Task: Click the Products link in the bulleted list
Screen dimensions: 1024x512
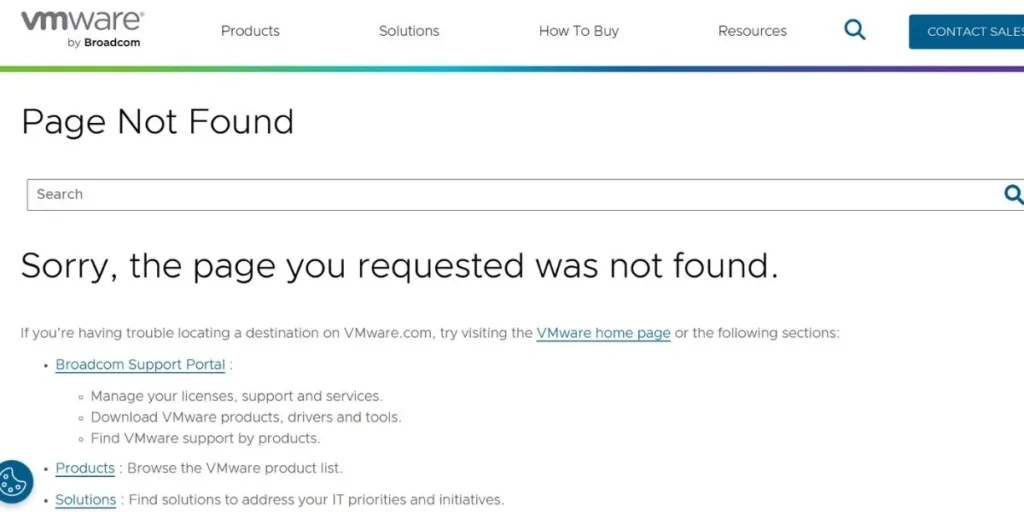Action: pos(85,468)
